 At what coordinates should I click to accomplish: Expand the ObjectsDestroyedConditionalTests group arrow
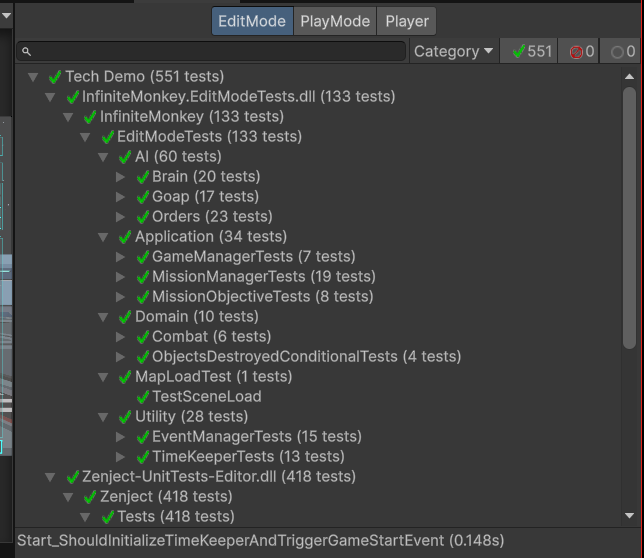coord(120,357)
